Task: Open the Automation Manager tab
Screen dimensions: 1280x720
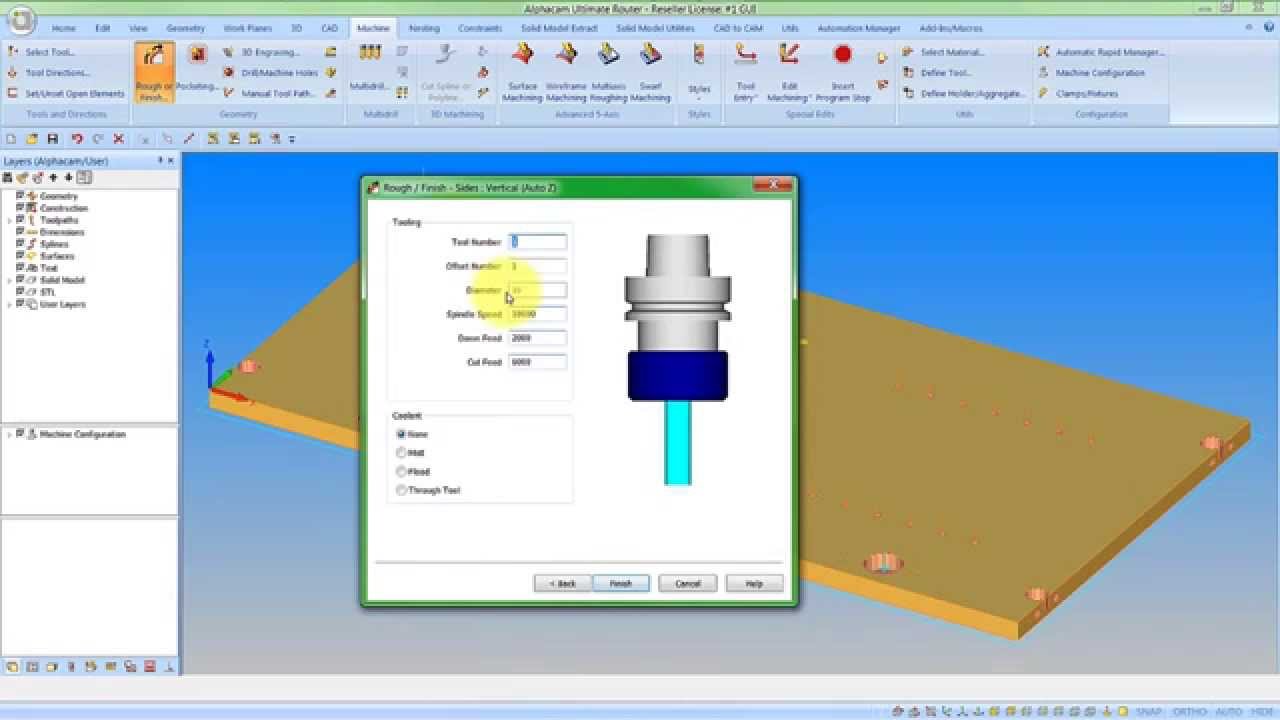Action: point(858,28)
